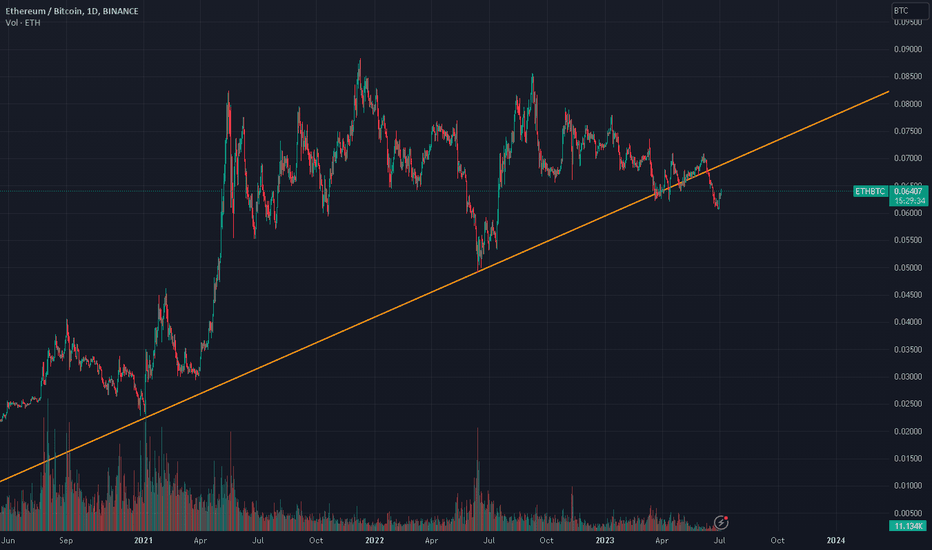Click the Apr label just after 2021

(x=200, y=540)
